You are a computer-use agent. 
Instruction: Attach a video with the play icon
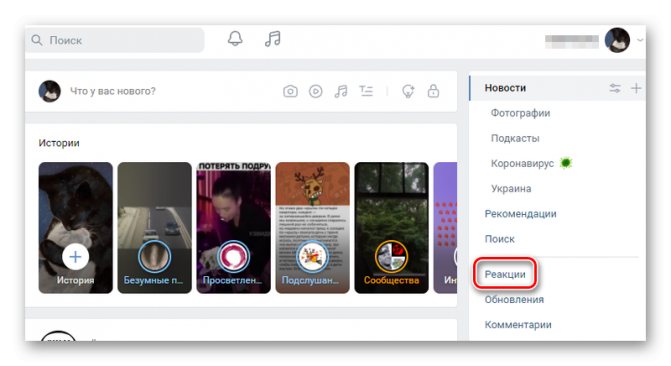pos(316,91)
